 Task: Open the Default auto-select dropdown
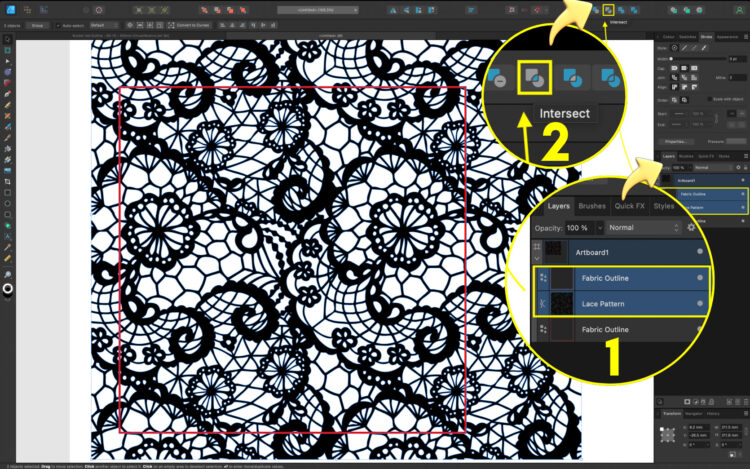[x=102, y=23]
